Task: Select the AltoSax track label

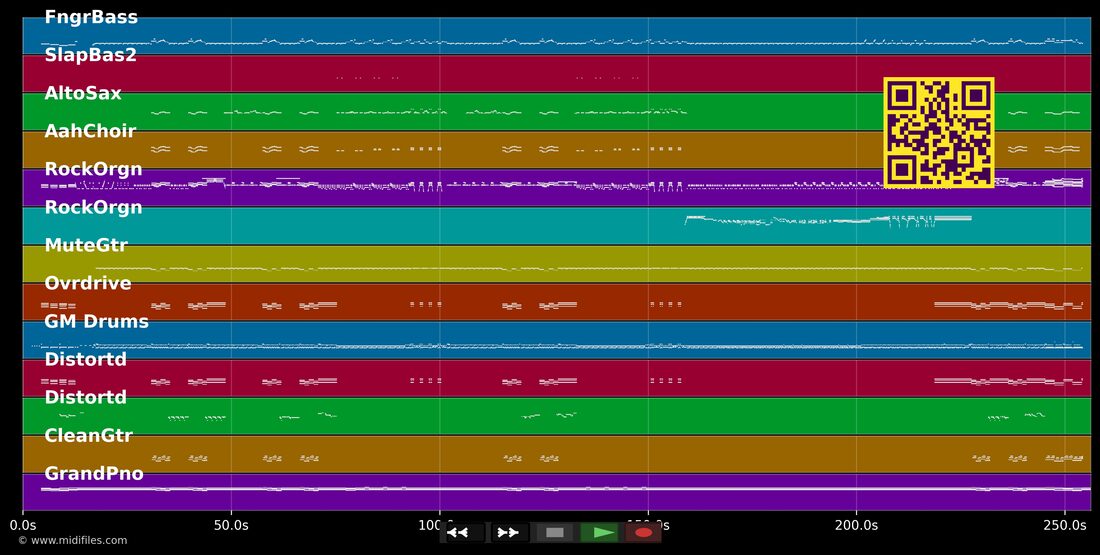Action: (83, 93)
